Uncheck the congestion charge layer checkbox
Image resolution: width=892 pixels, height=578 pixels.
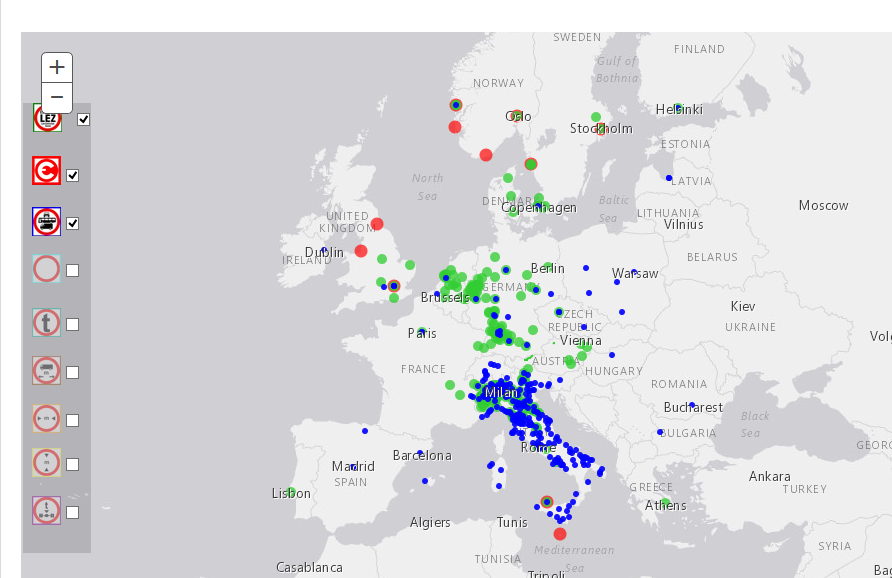[73, 176]
